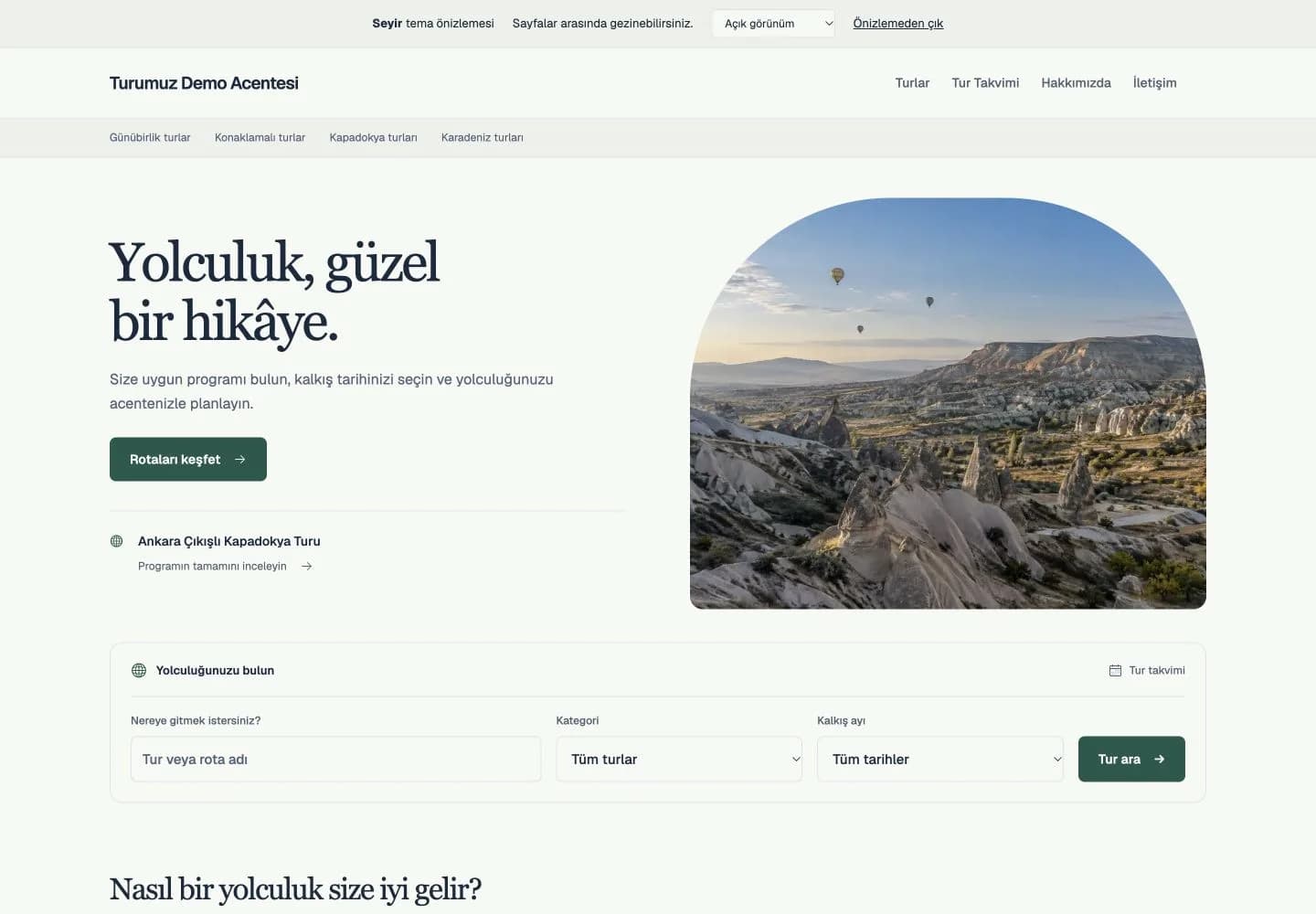This screenshot has height=914, width=1316.
Task: Open the Açık görünüm theme dropdown
Action: [773, 24]
